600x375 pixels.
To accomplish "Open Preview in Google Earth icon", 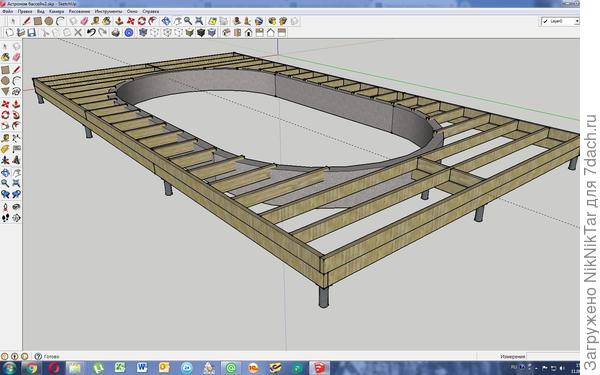I will point(259,21).
